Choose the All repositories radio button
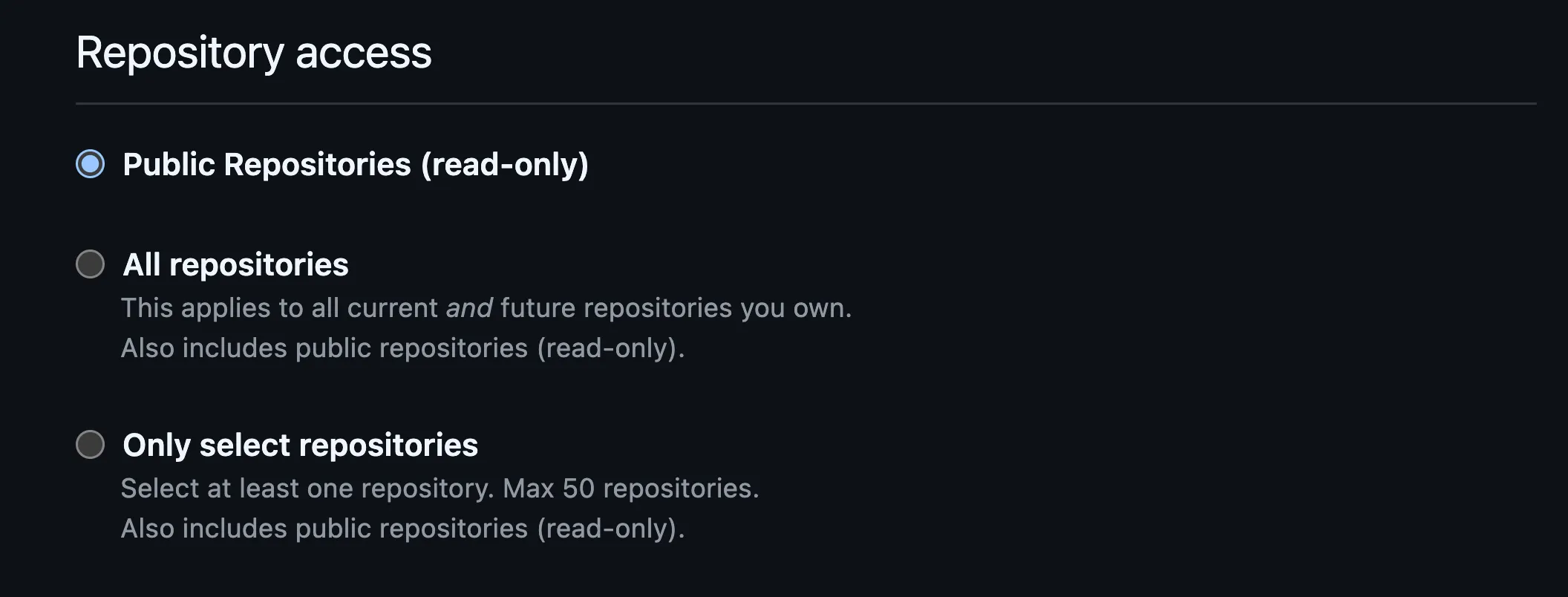This screenshot has width=1568, height=597. coord(91,264)
